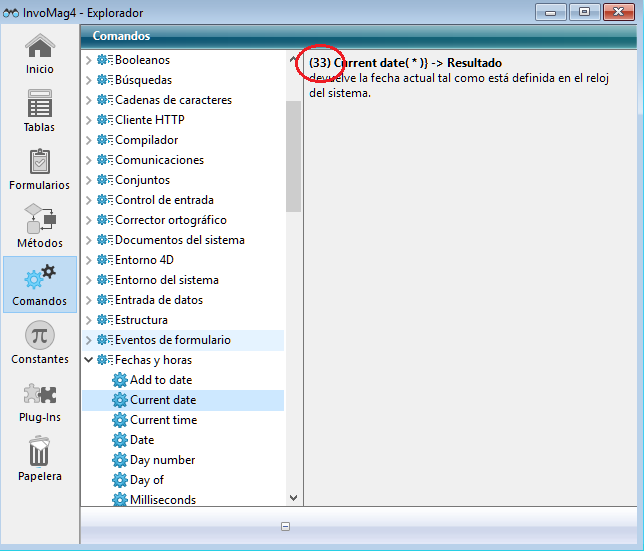Screen dimensions: 644x551
Task: Click the Estructura tree item
Action: tap(141, 320)
